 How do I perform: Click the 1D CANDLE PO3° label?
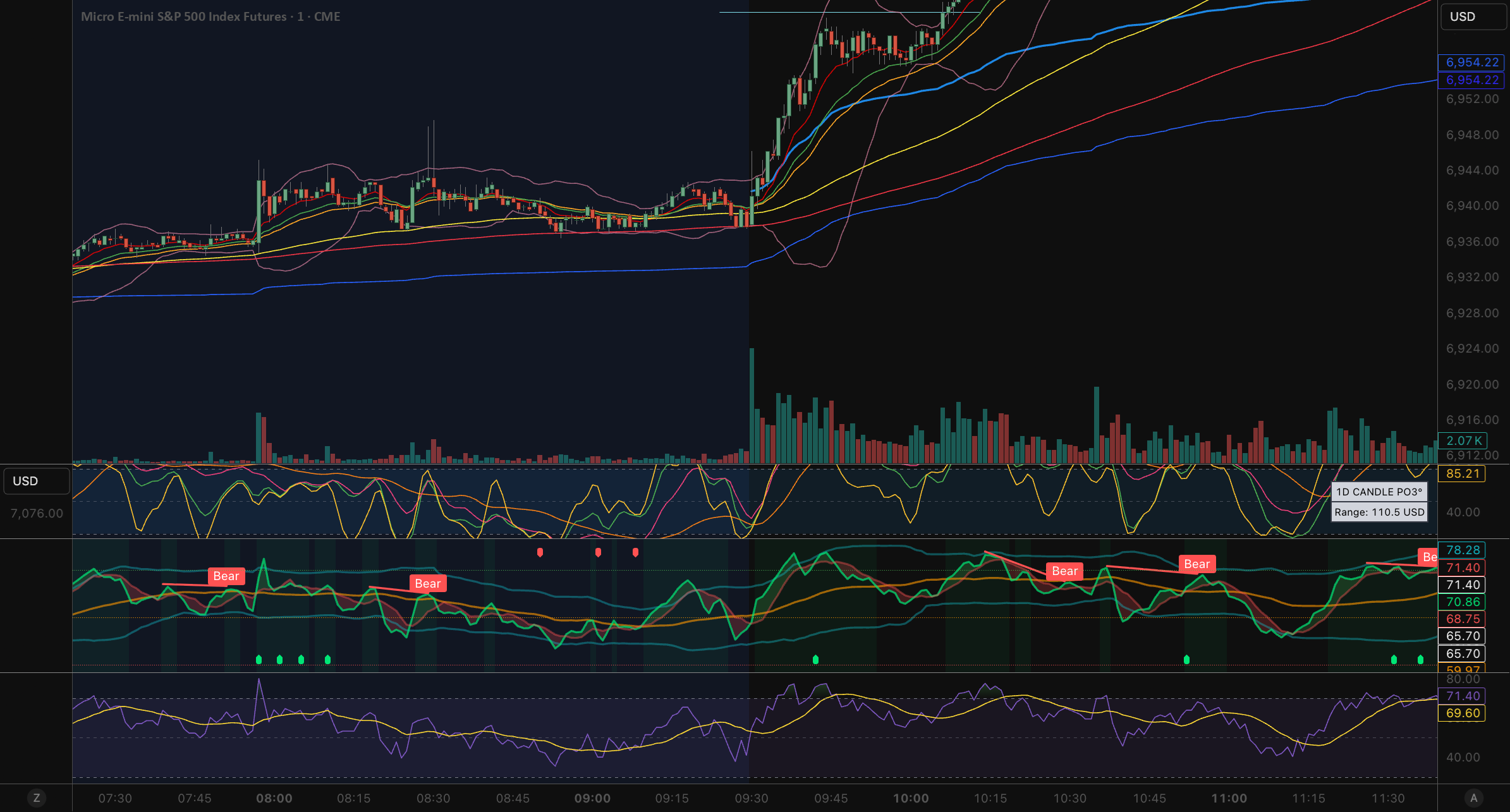1379,492
